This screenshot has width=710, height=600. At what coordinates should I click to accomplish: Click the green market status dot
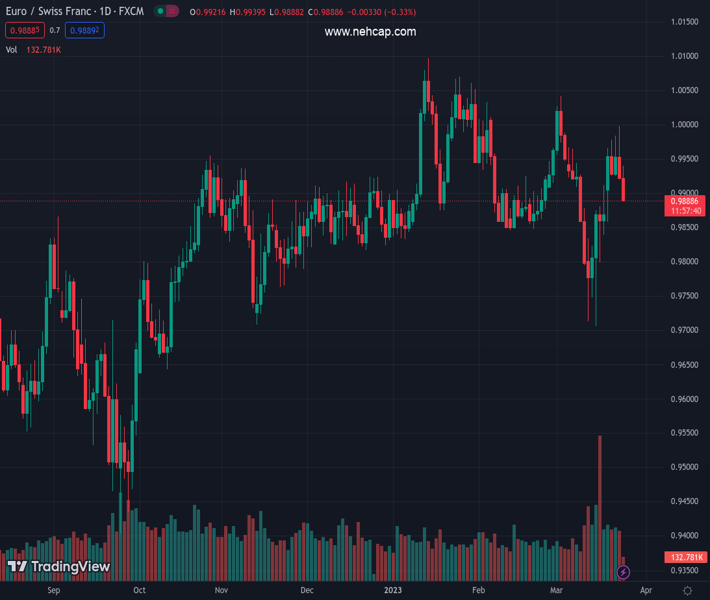click(160, 11)
